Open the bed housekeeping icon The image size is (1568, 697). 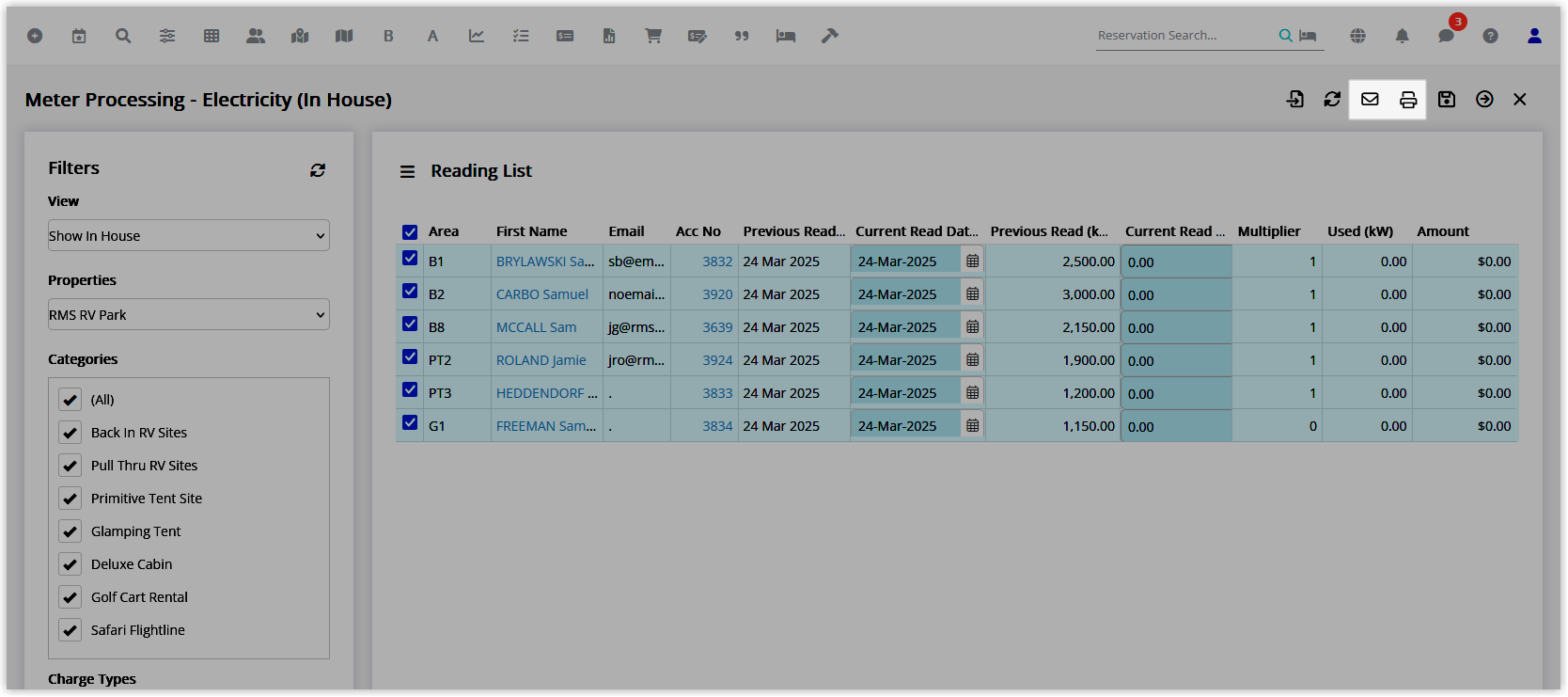[786, 36]
